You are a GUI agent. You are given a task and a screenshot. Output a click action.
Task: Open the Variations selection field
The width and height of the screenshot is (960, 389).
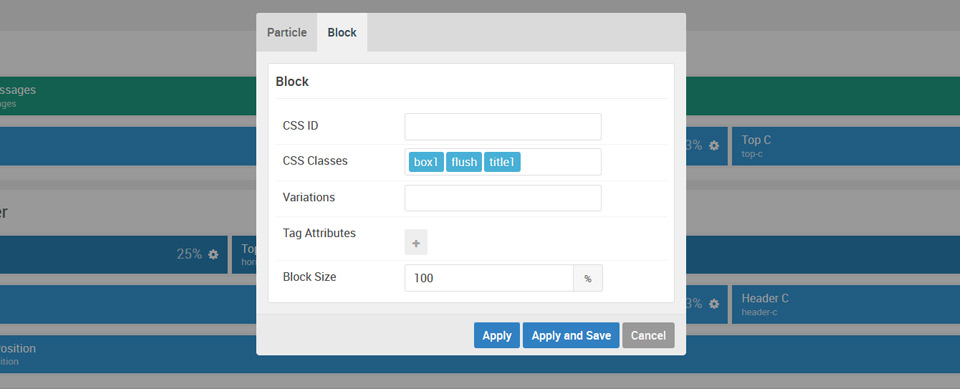(x=503, y=198)
